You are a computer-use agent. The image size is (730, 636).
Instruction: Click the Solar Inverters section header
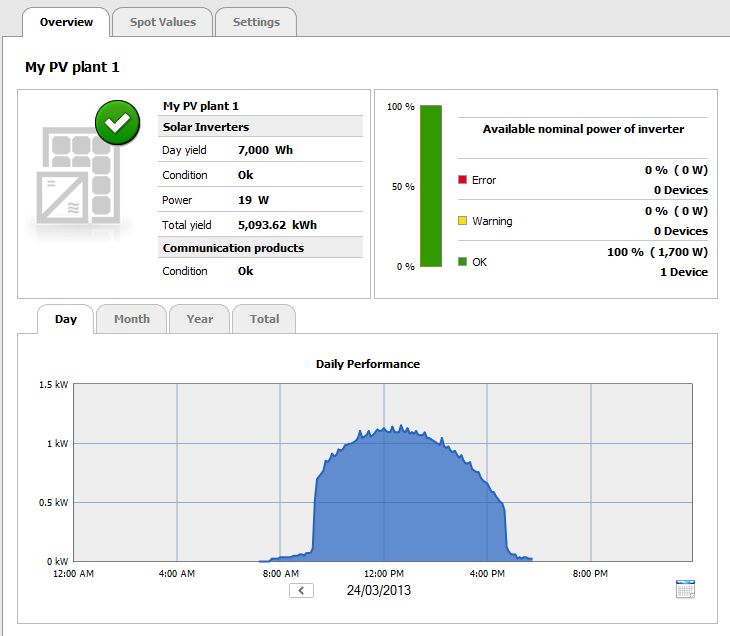pyautogui.click(x=206, y=127)
